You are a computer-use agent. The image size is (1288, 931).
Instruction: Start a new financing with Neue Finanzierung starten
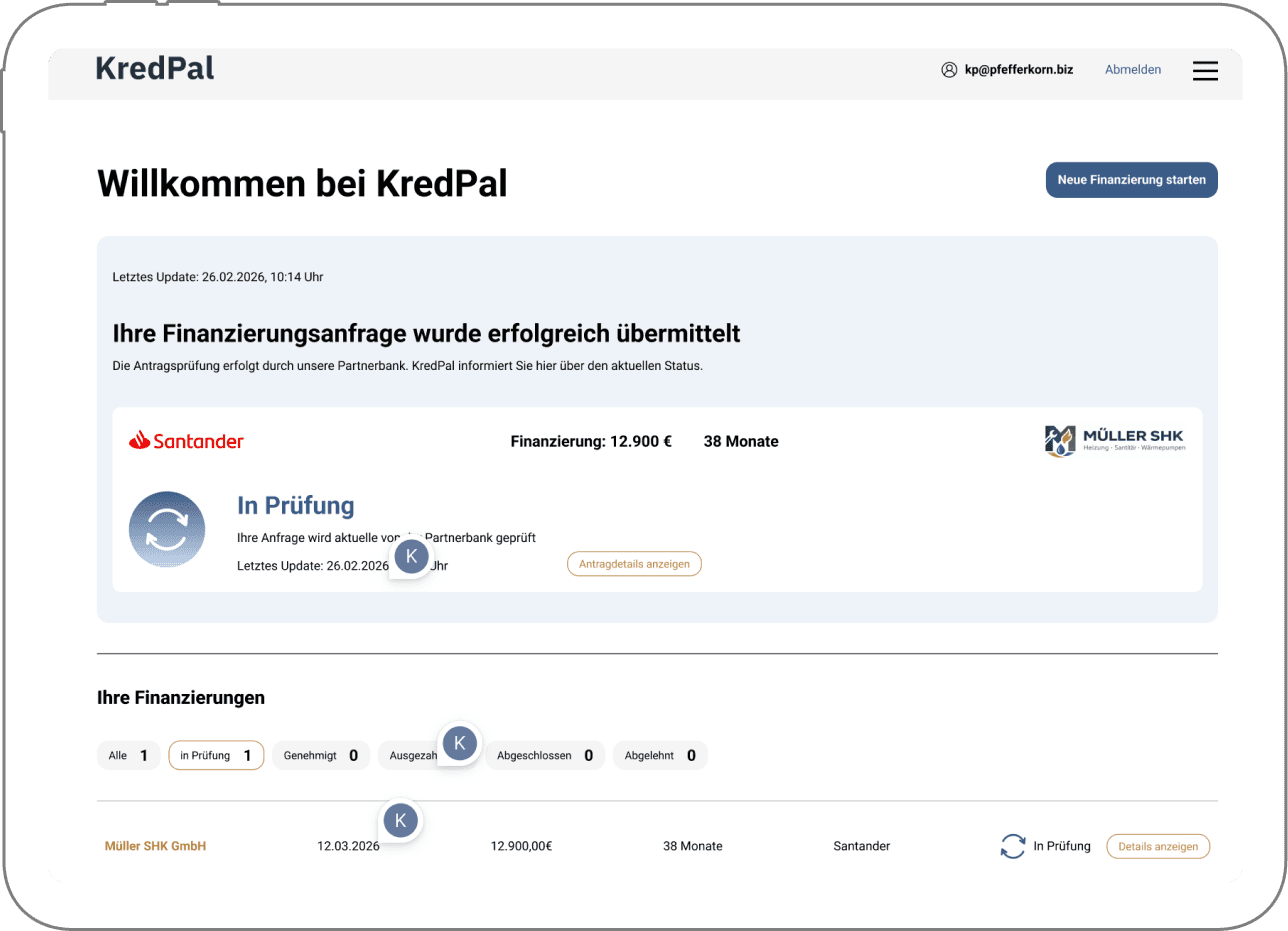pos(1131,180)
